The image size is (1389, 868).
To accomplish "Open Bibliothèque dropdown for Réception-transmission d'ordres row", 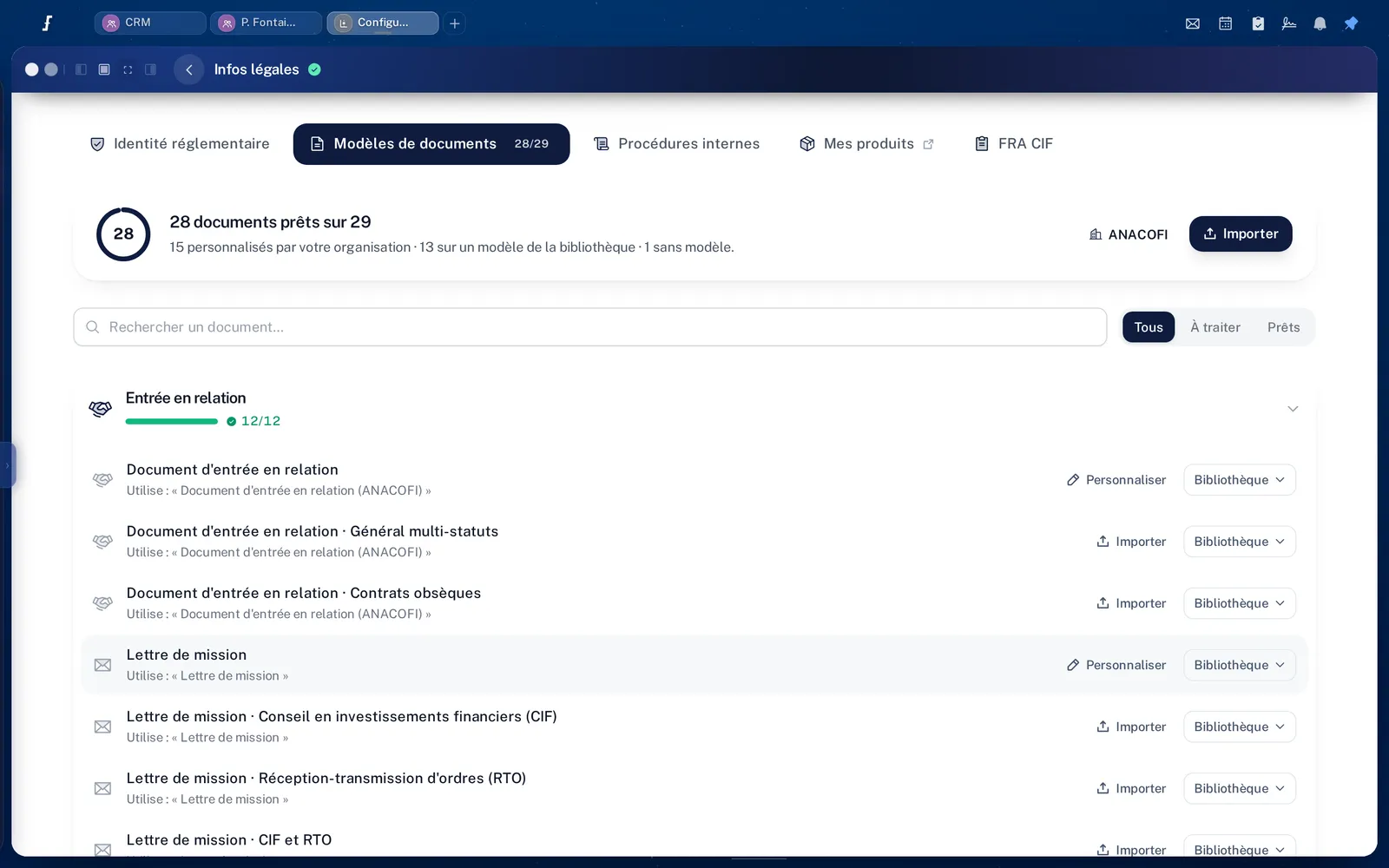I will coord(1240,788).
